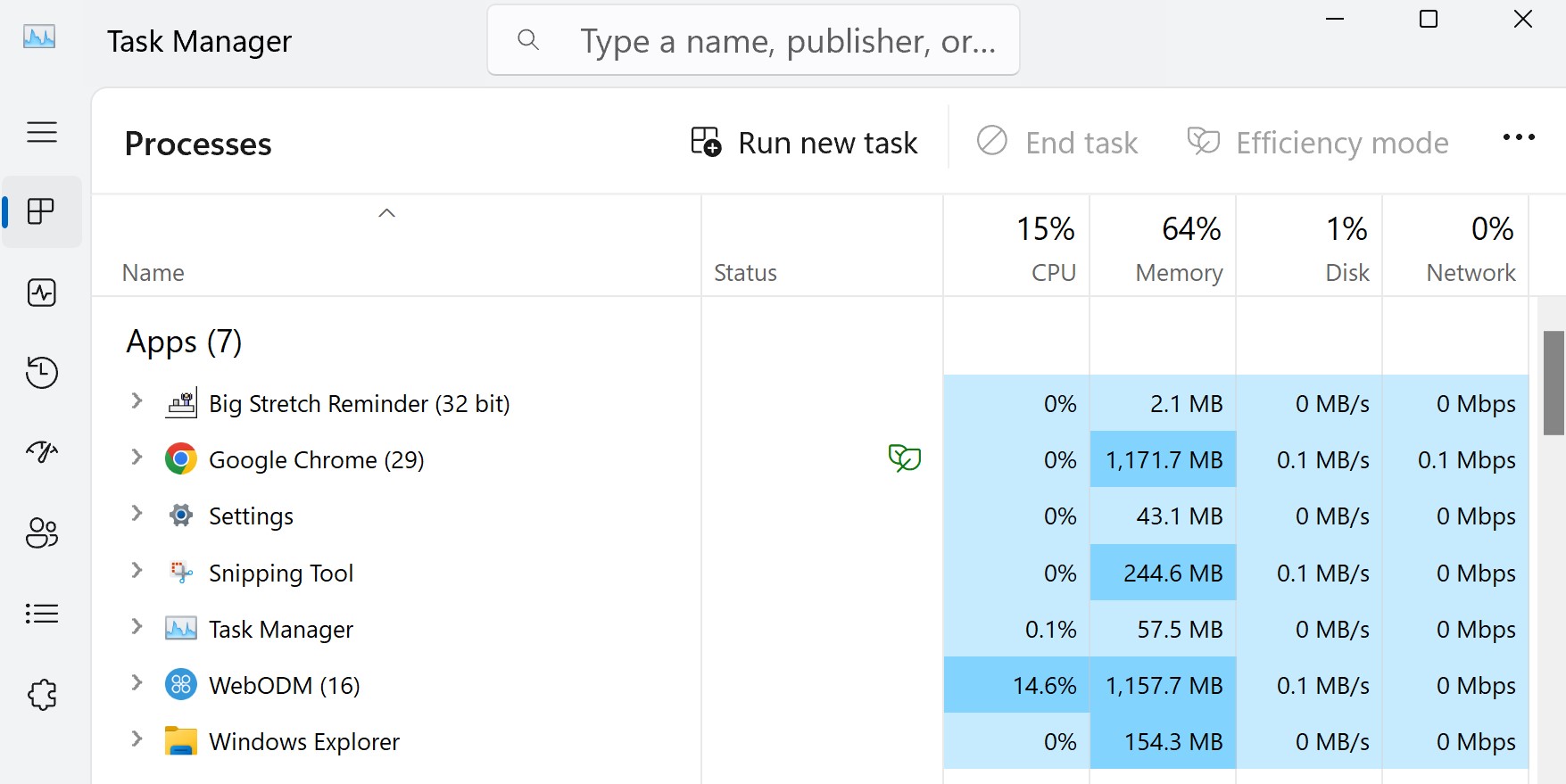The width and height of the screenshot is (1566, 784).
Task: Open the hamburger navigation menu
Action: tap(42, 132)
